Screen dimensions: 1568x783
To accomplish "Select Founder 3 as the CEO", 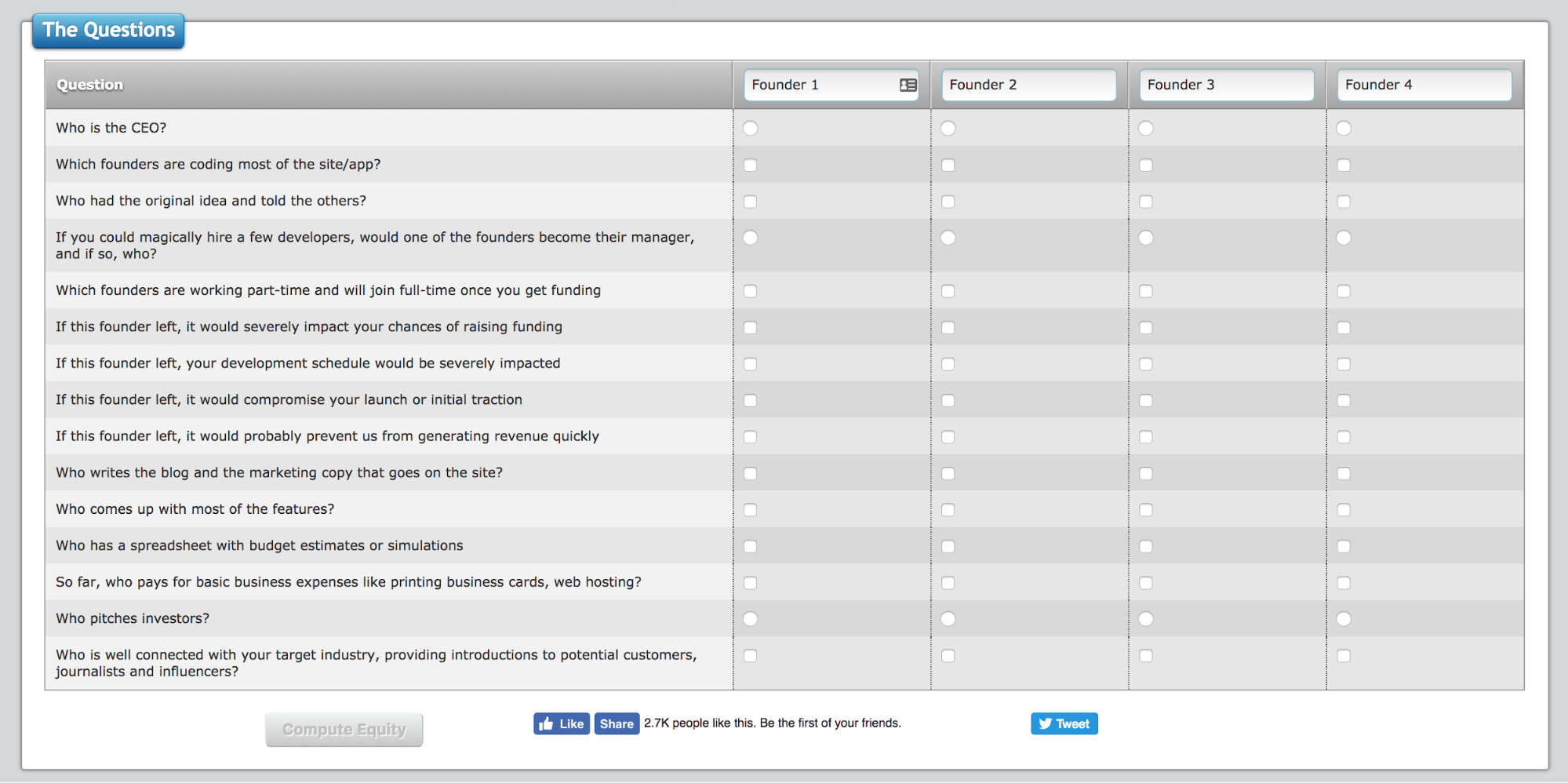I will tap(1146, 128).
